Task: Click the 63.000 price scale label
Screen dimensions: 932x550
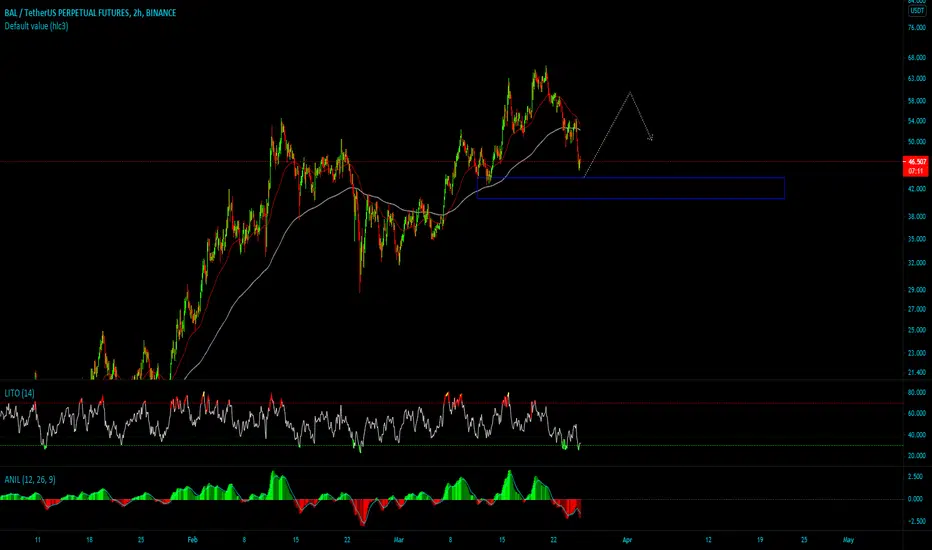Action: click(917, 78)
